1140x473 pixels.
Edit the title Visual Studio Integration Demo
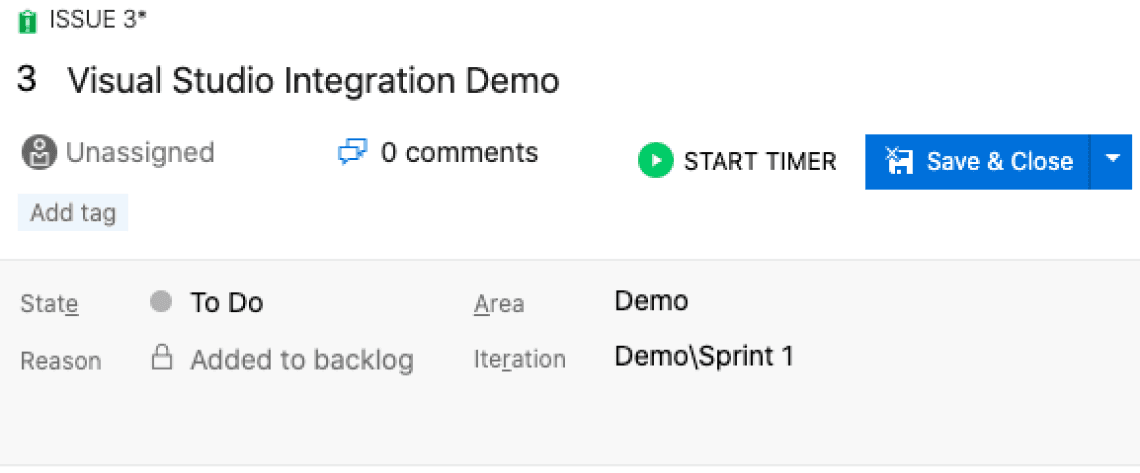313,82
